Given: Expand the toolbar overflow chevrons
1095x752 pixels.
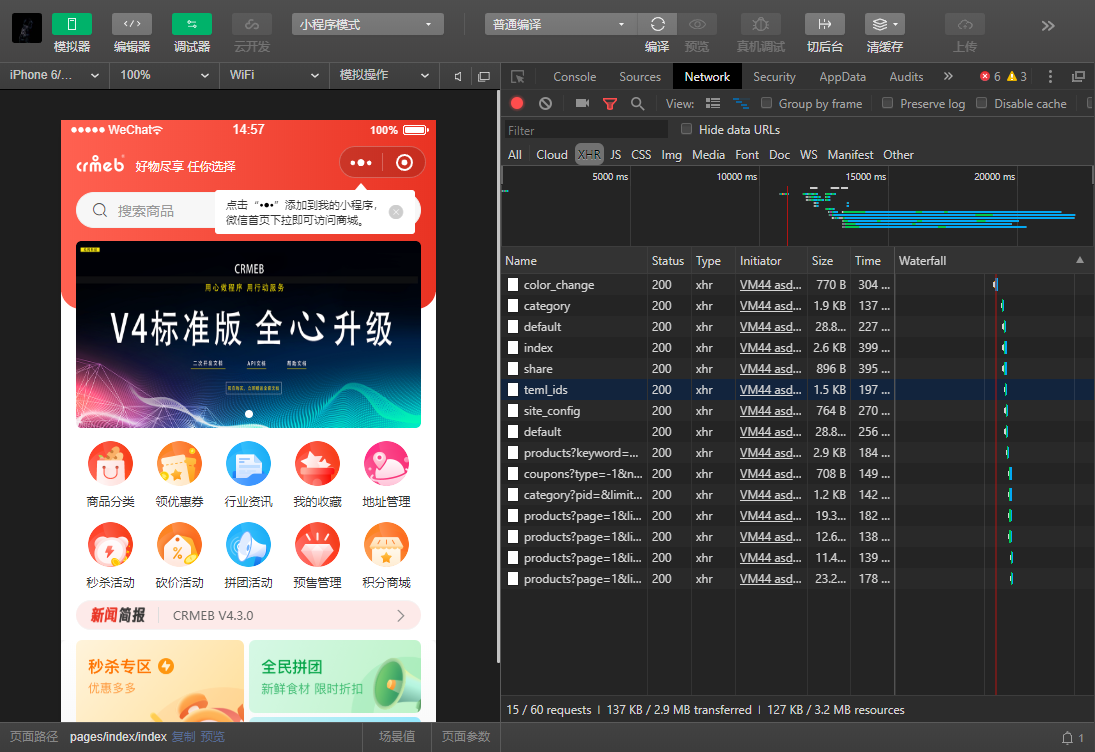Looking at the screenshot, I should pyautogui.click(x=1048, y=26).
